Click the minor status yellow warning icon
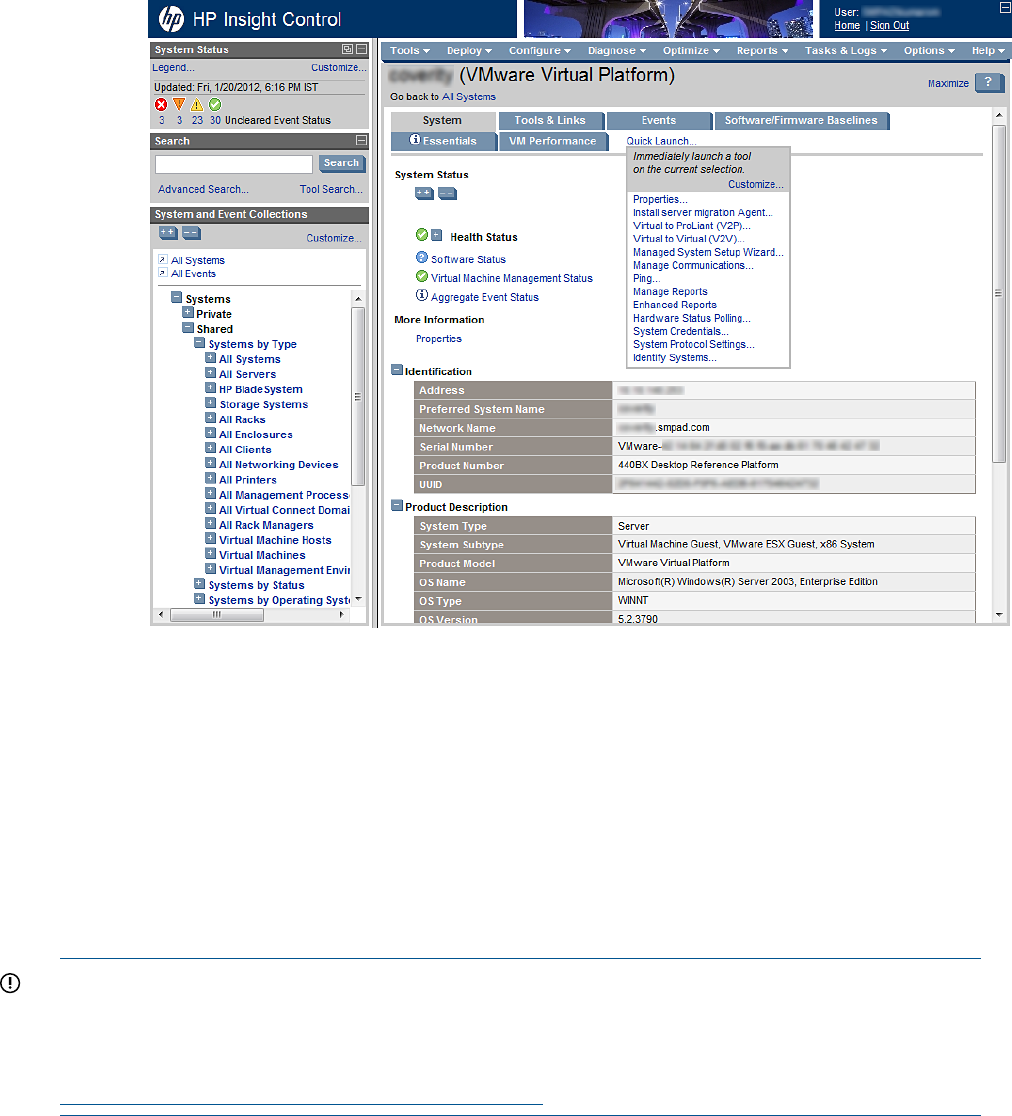1012x1116 pixels. (197, 105)
